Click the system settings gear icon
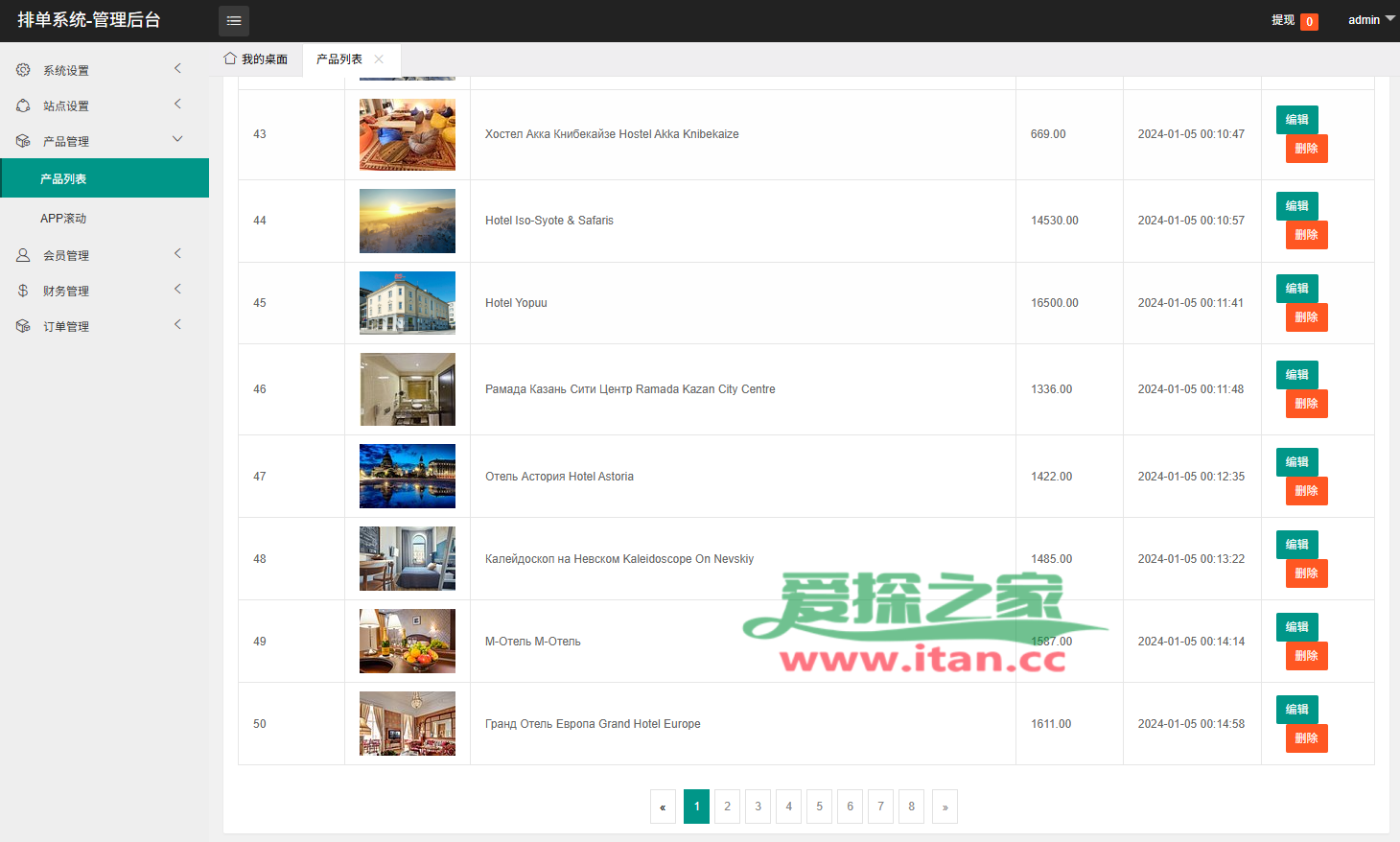1400x842 pixels. point(23,70)
